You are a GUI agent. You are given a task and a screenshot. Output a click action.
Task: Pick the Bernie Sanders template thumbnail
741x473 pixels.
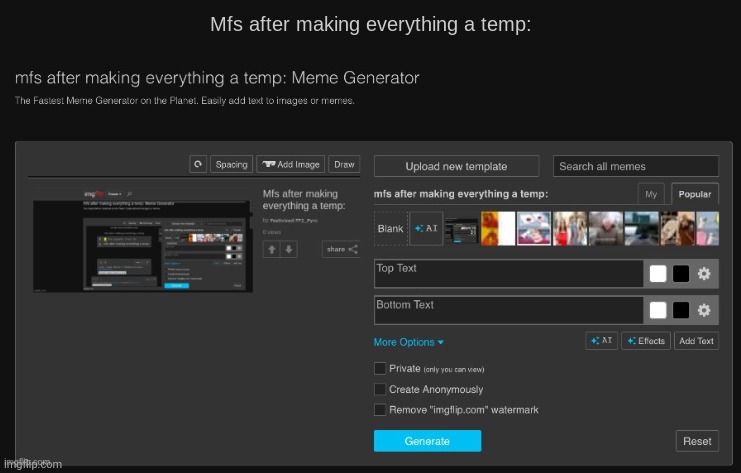(x=605, y=229)
